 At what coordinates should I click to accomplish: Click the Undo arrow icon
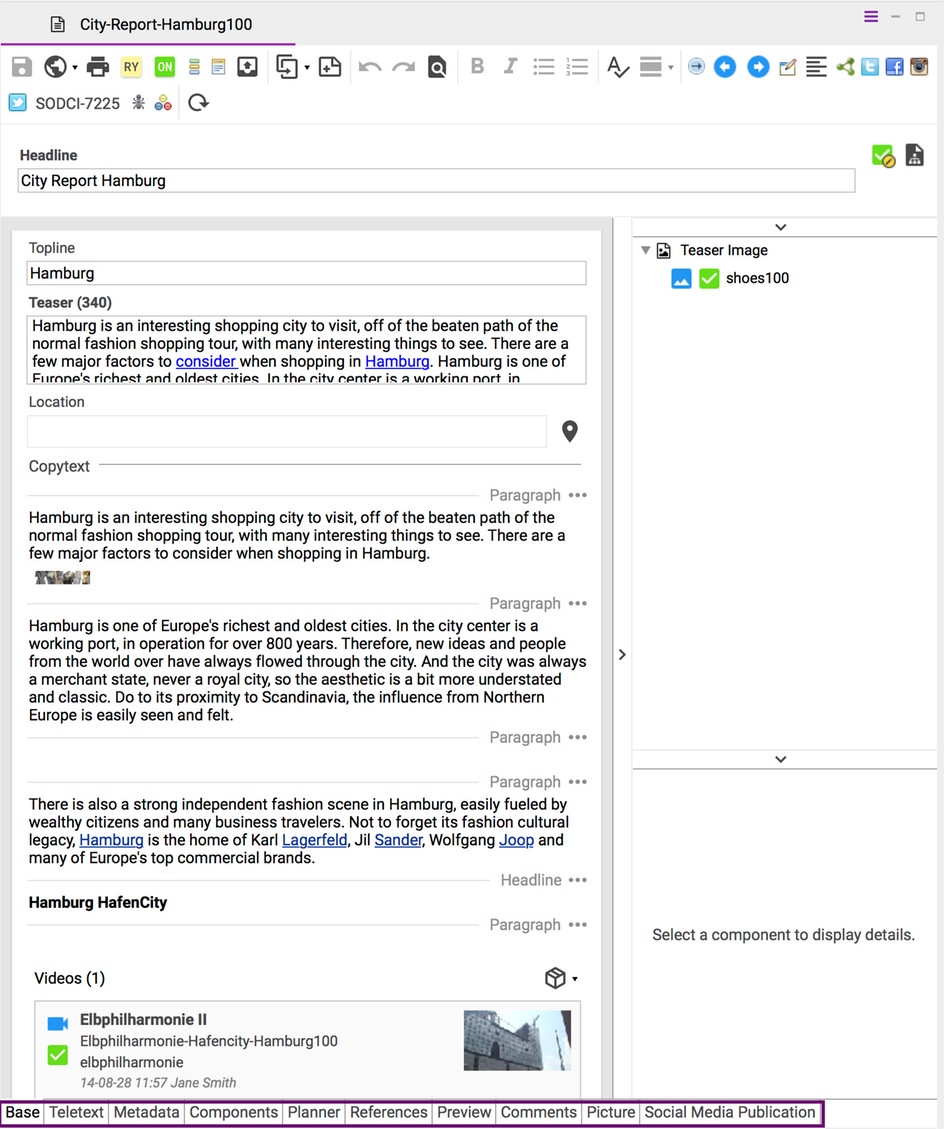(370, 67)
